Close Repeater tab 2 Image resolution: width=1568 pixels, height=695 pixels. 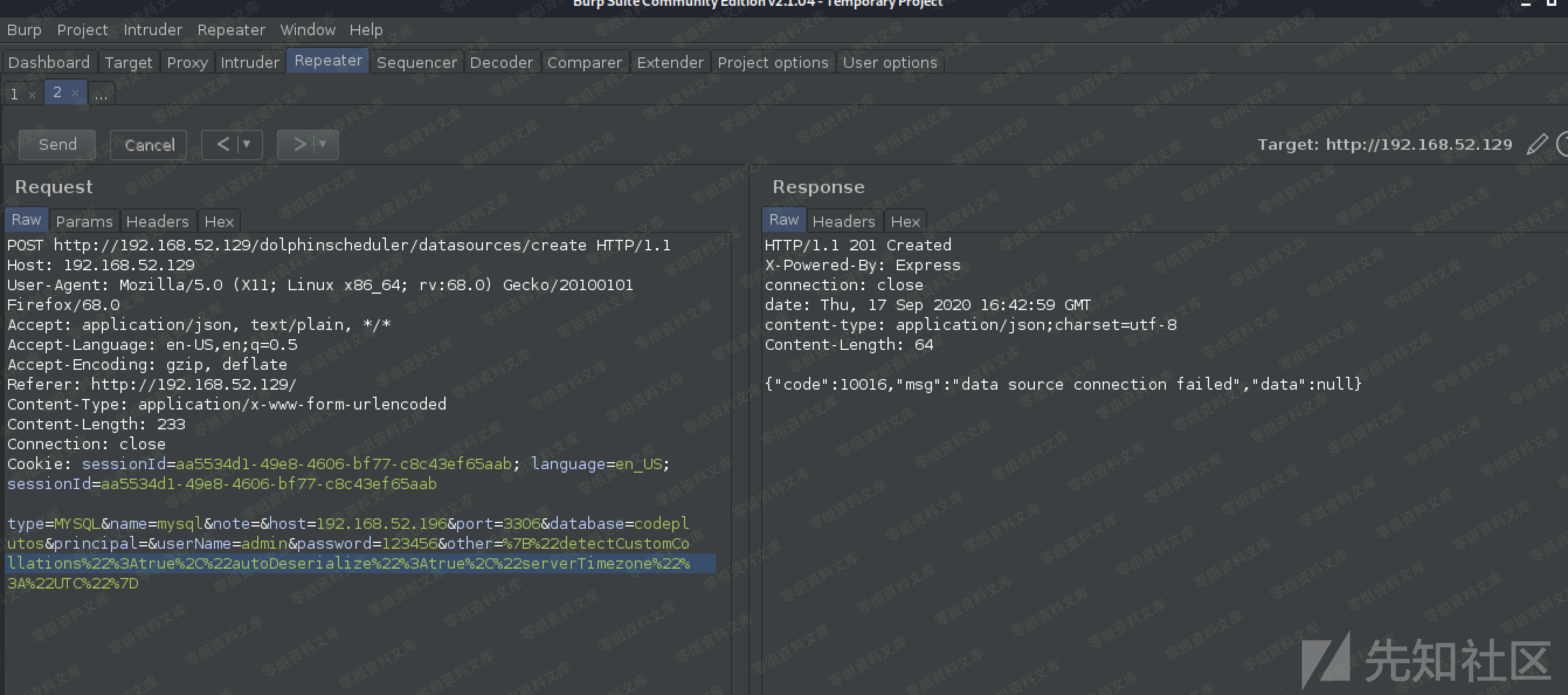75,92
